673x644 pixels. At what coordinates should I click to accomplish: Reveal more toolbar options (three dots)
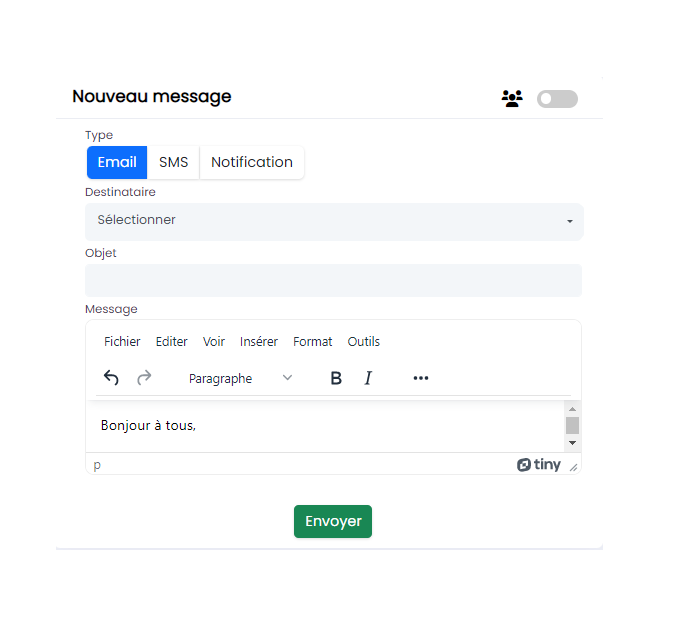[421, 378]
